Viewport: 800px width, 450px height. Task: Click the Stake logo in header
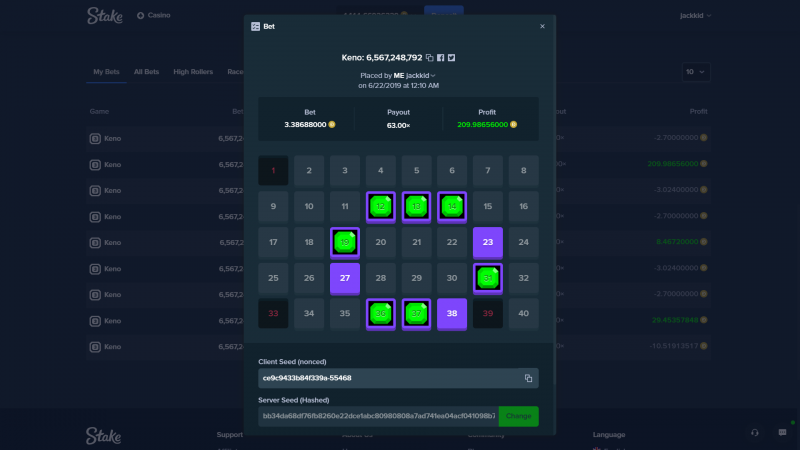(x=105, y=15)
